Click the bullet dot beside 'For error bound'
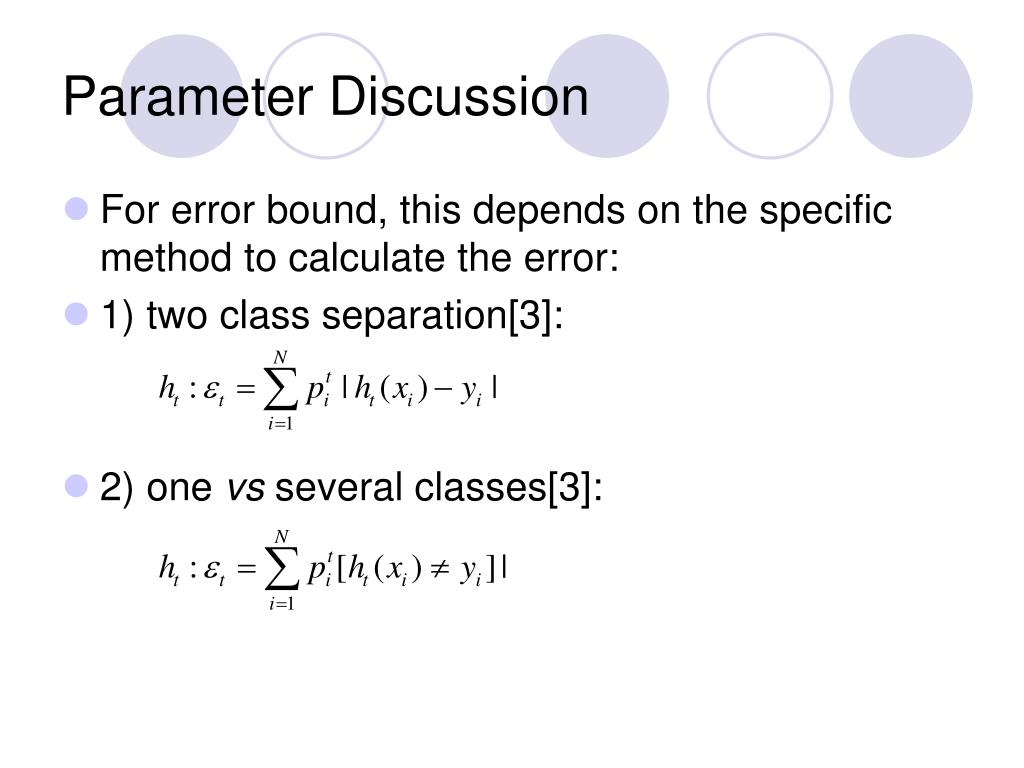 click(x=76, y=209)
